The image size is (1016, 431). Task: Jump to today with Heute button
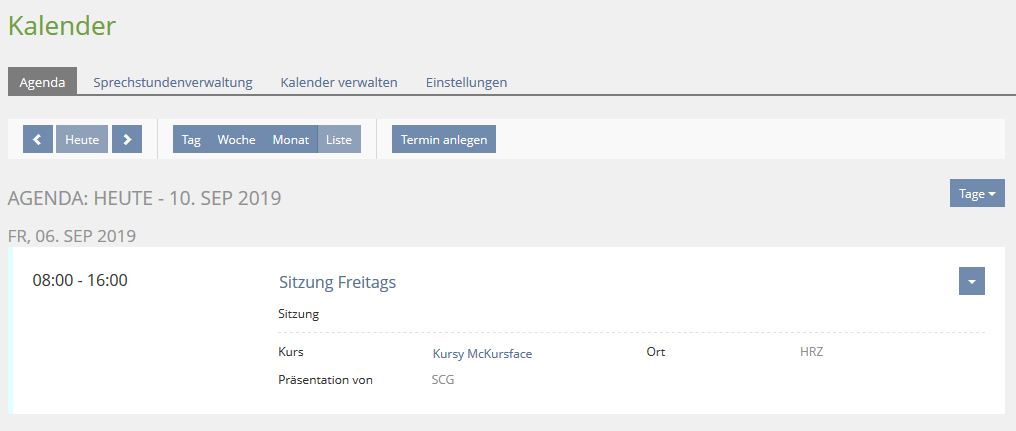[82, 140]
